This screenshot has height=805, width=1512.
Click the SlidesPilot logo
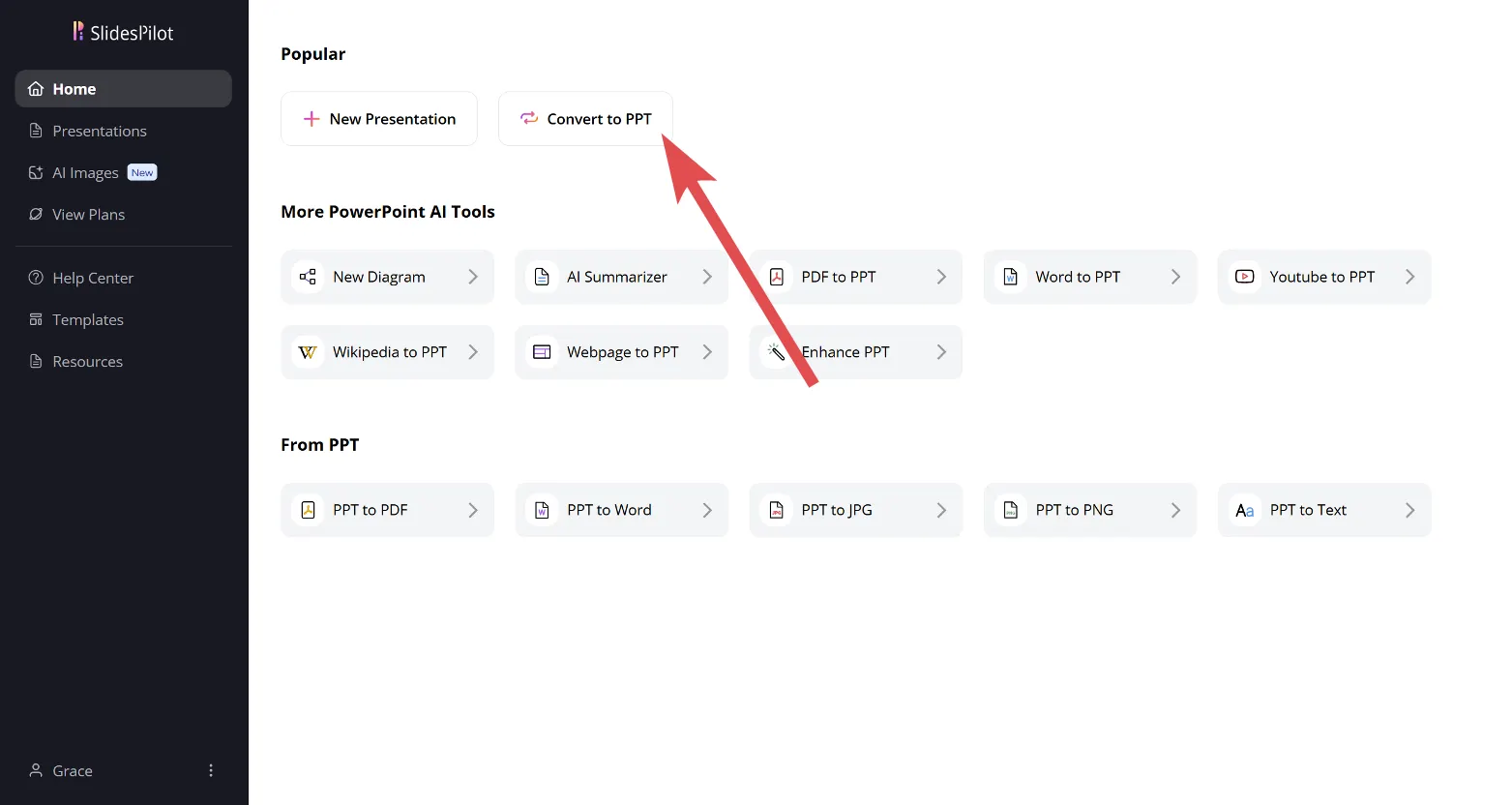tap(123, 33)
